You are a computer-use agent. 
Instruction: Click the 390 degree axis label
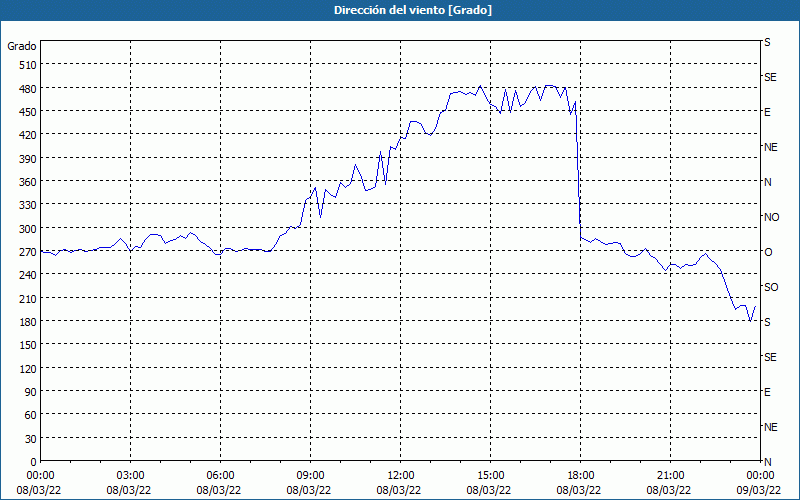pos(28,159)
